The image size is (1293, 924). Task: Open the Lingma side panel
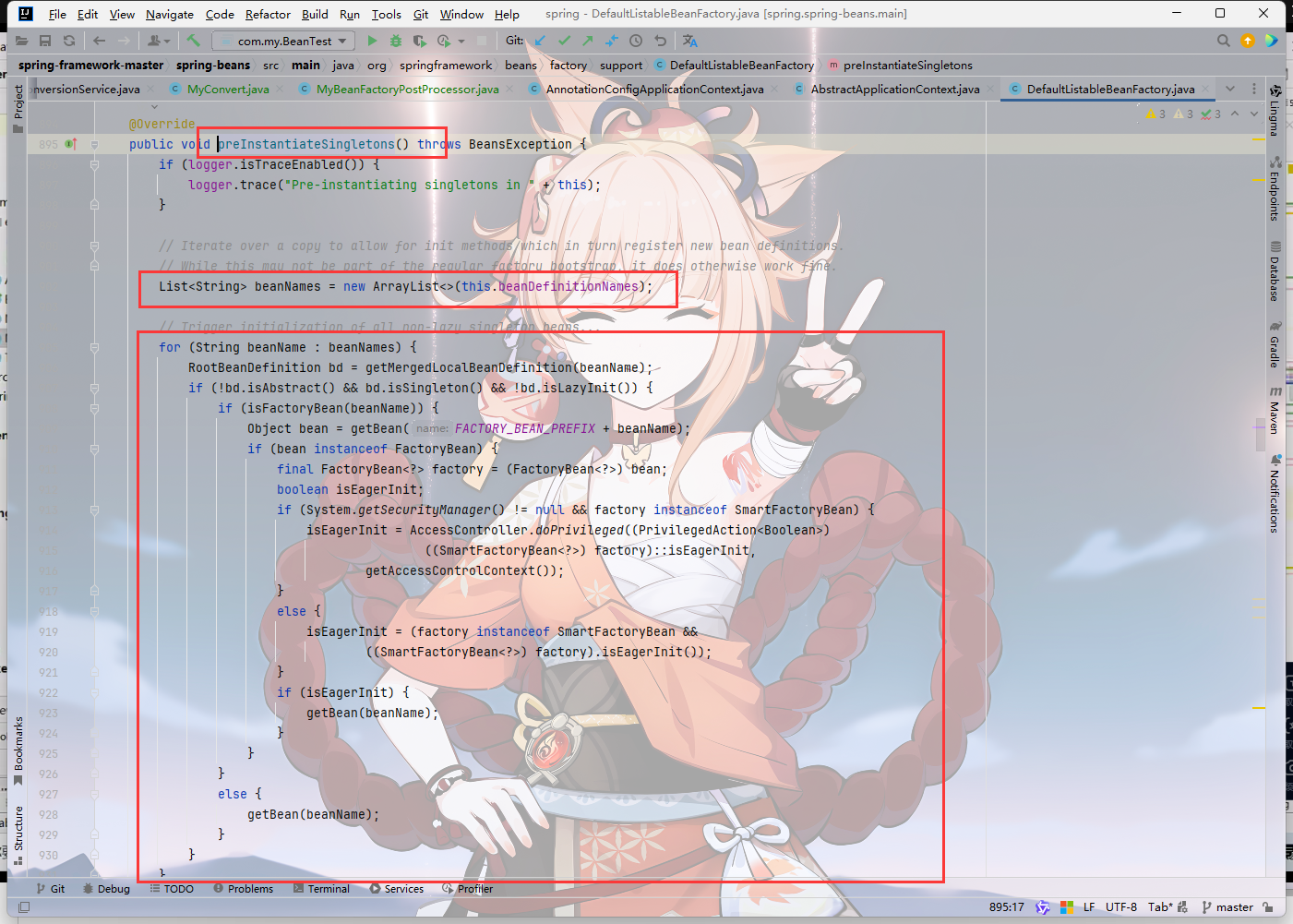1275,110
